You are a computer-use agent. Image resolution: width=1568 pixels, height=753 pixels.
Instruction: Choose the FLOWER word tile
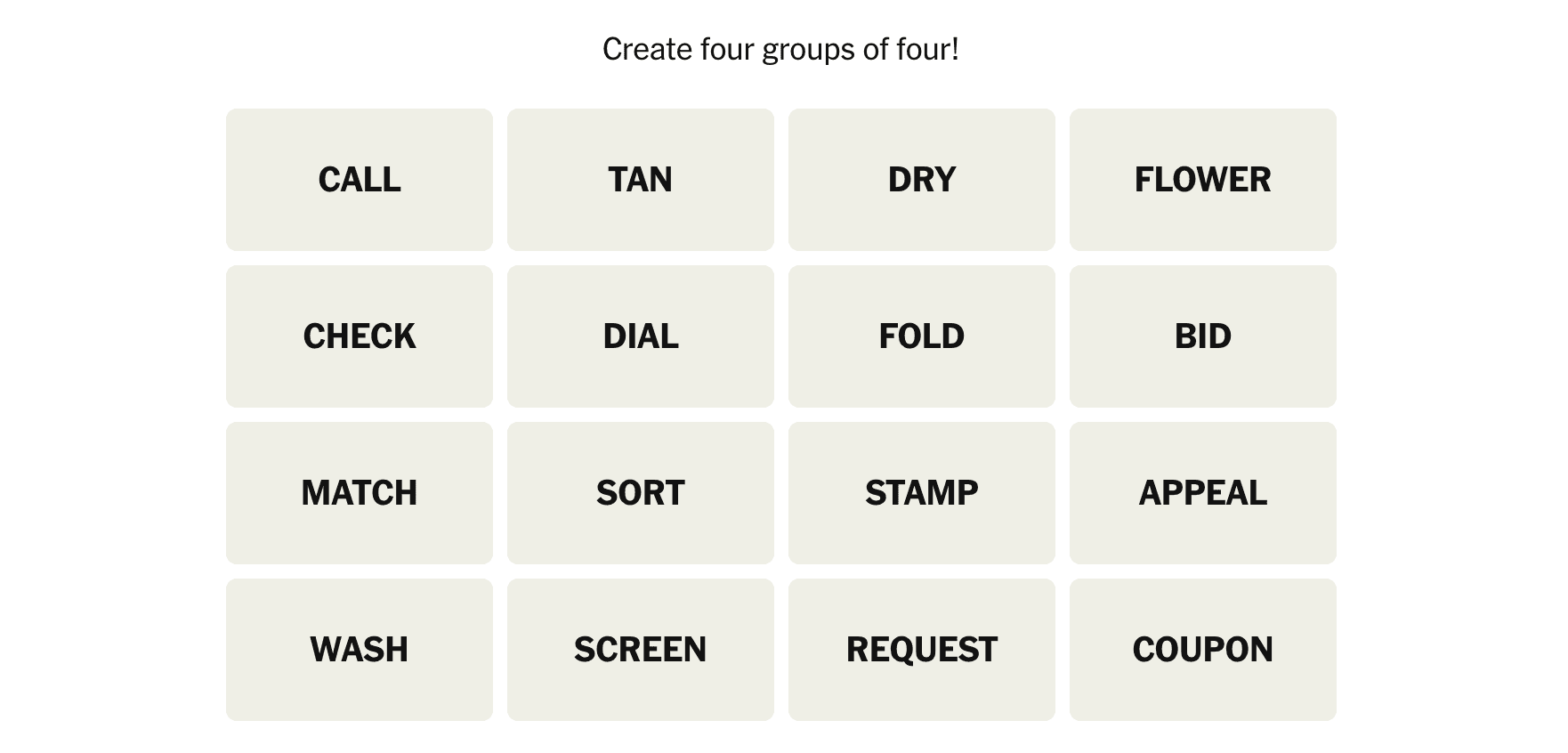click(1203, 180)
